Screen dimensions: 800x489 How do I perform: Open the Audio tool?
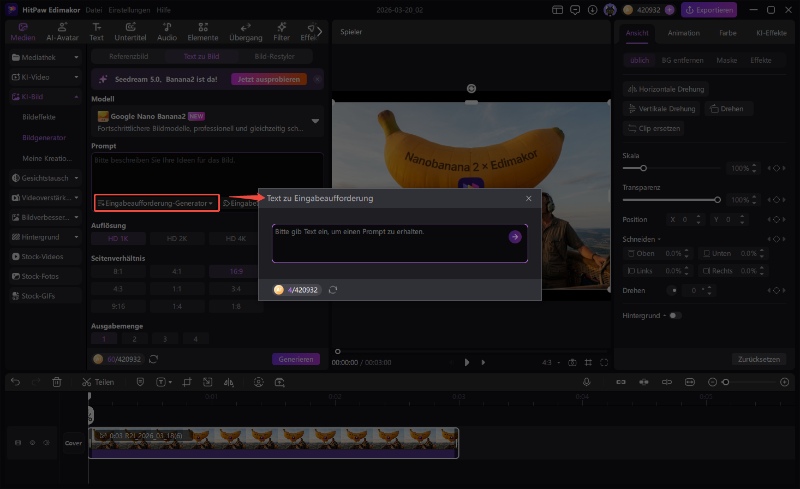[167, 32]
